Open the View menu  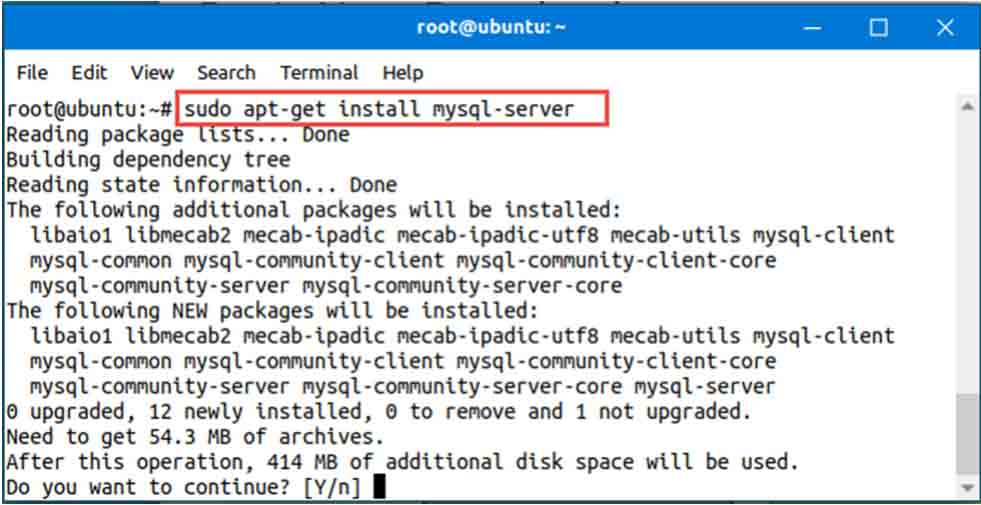[152, 73]
